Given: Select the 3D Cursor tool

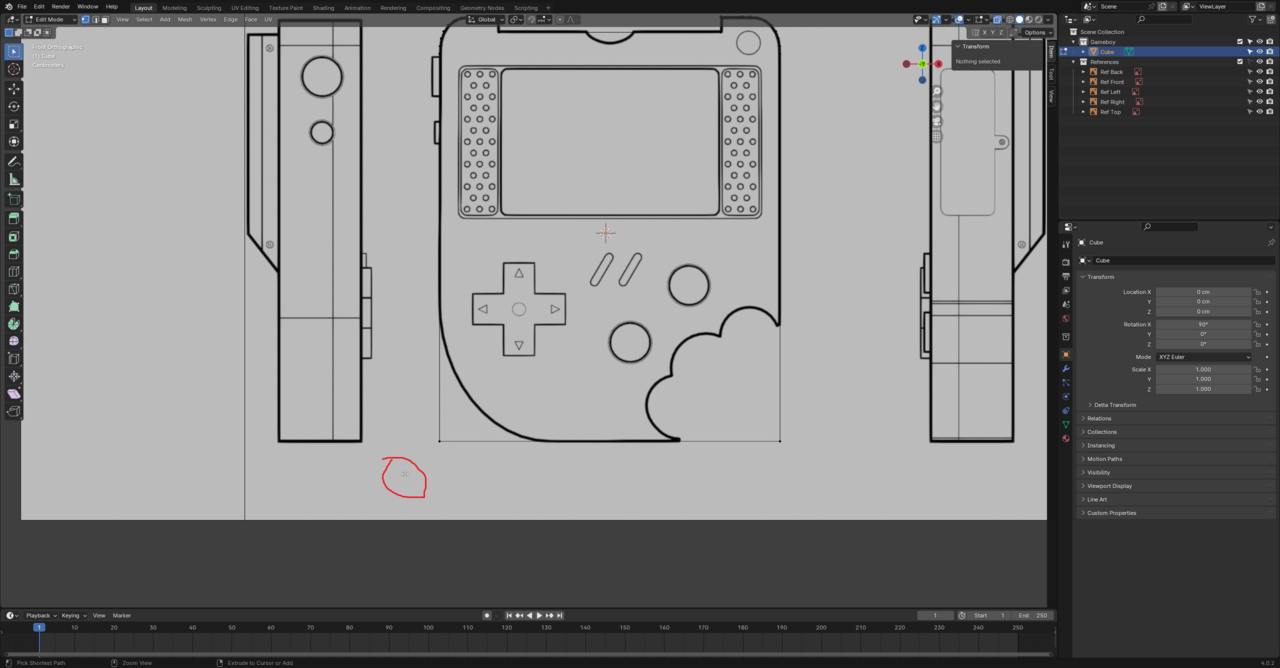Looking at the screenshot, I should click(x=14, y=69).
